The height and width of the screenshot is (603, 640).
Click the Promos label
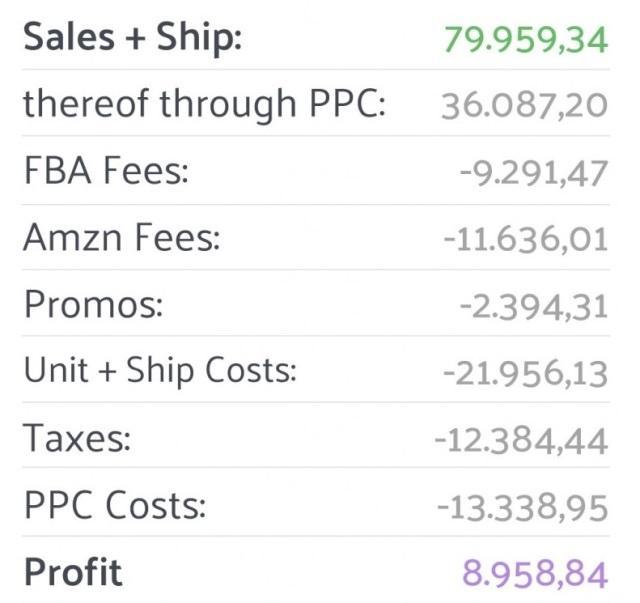point(93,305)
